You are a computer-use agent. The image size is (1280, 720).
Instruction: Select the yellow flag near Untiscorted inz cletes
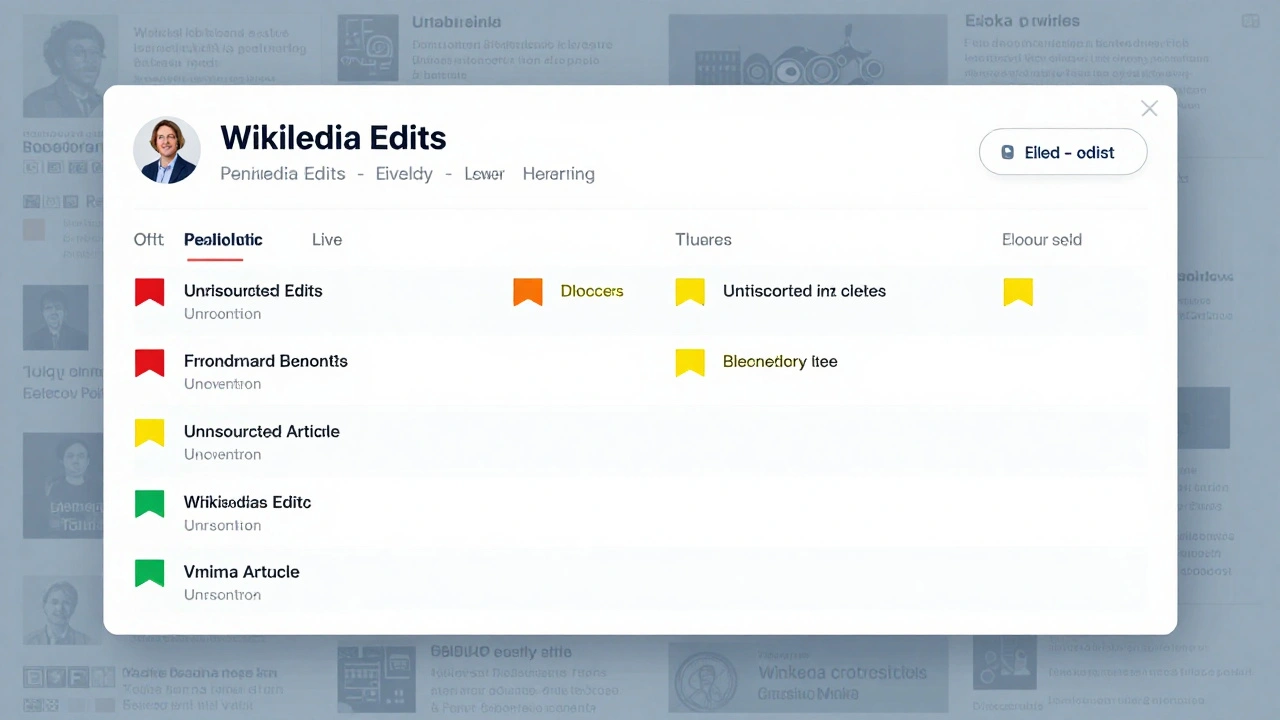(x=690, y=292)
